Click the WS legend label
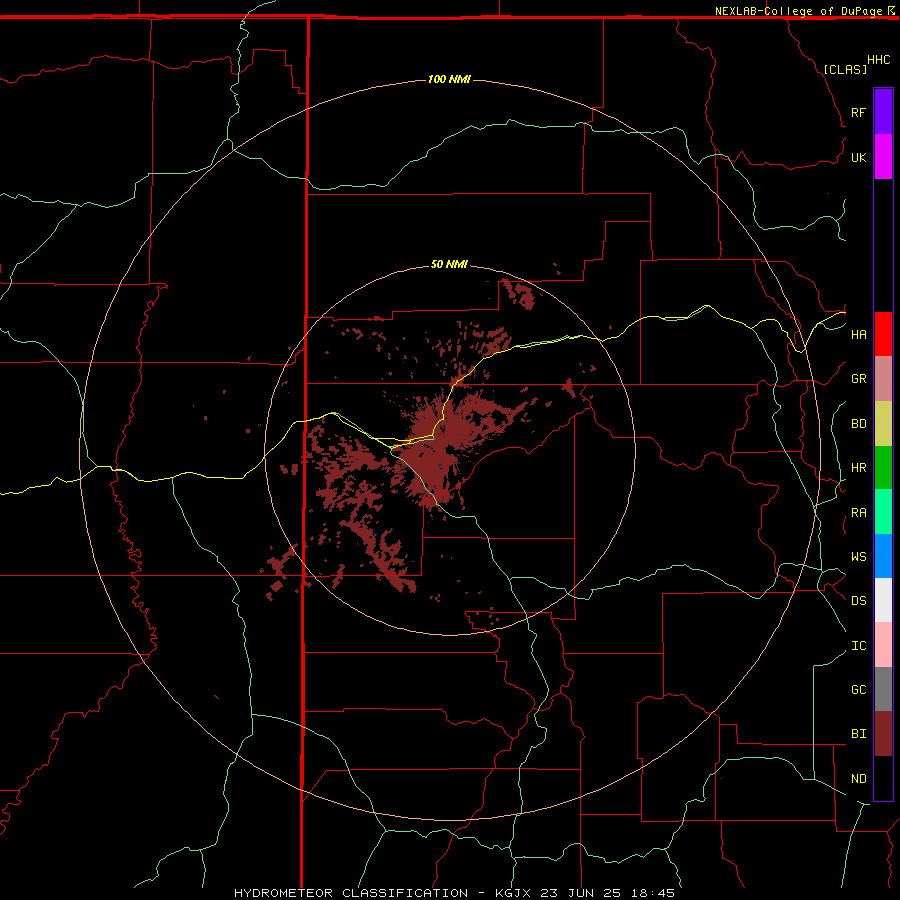The image size is (900, 900). [x=858, y=556]
